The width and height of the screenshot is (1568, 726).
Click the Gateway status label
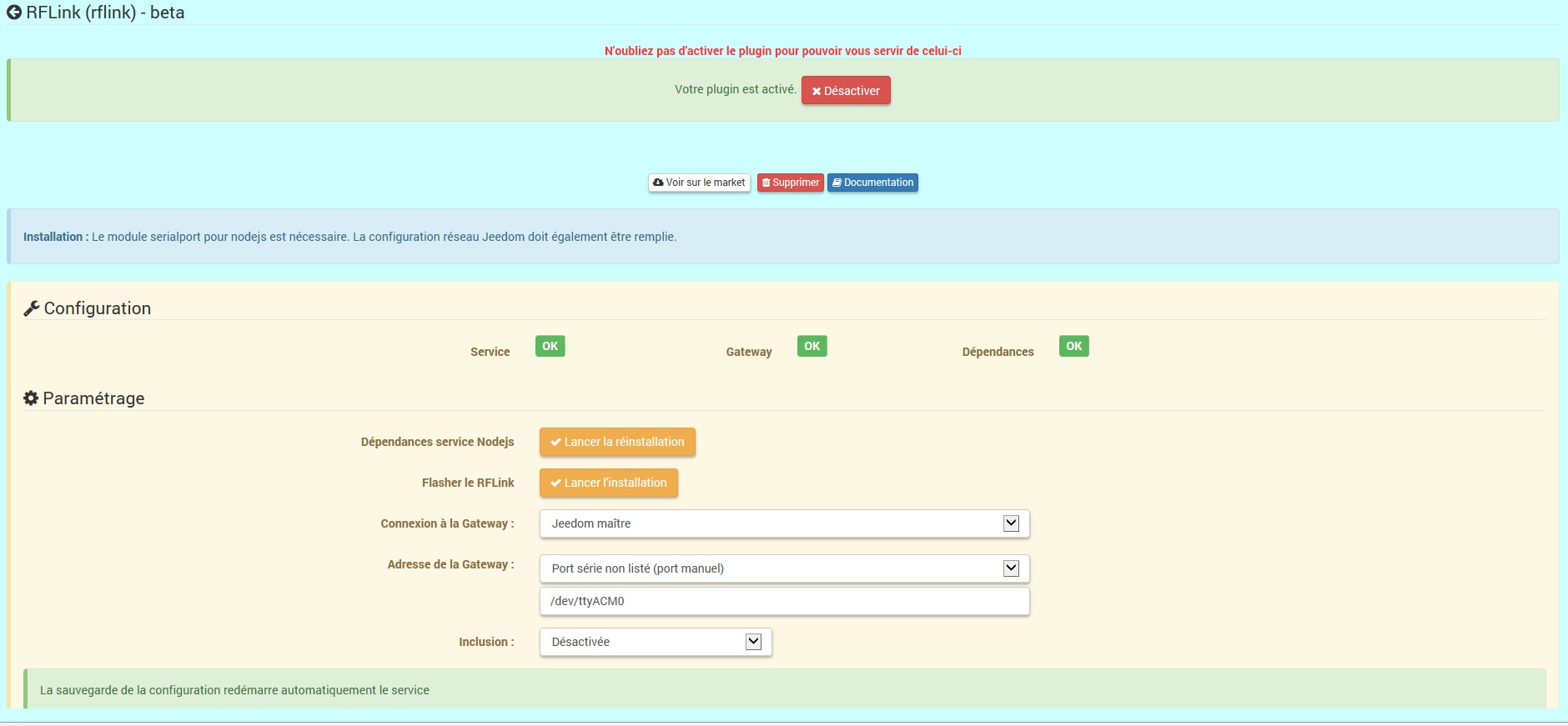tap(749, 352)
